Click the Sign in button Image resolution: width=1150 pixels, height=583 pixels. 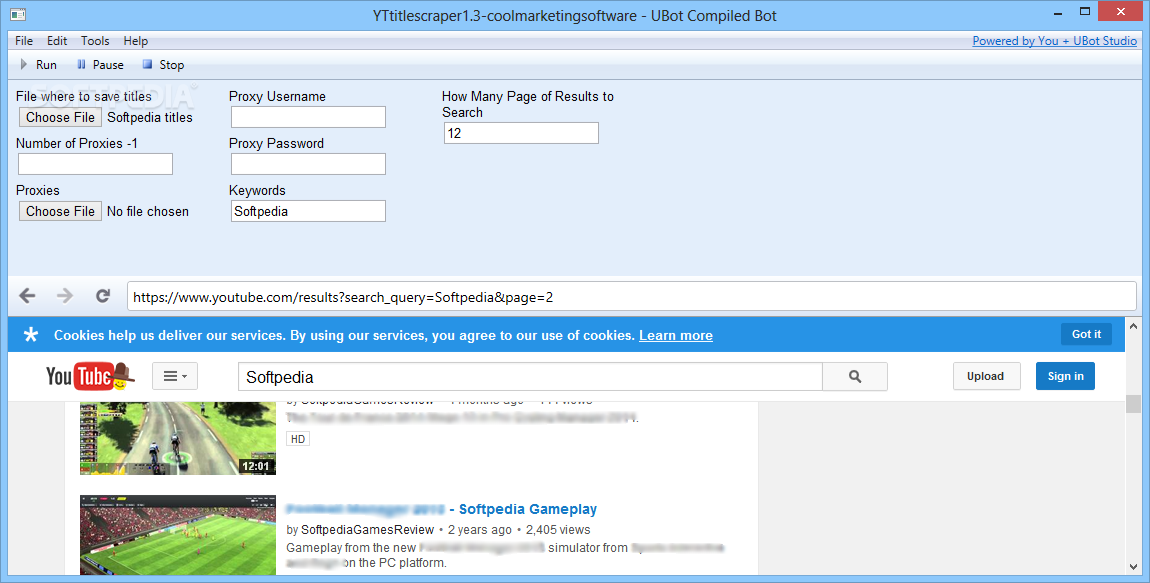pyautogui.click(x=1065, y=376)
